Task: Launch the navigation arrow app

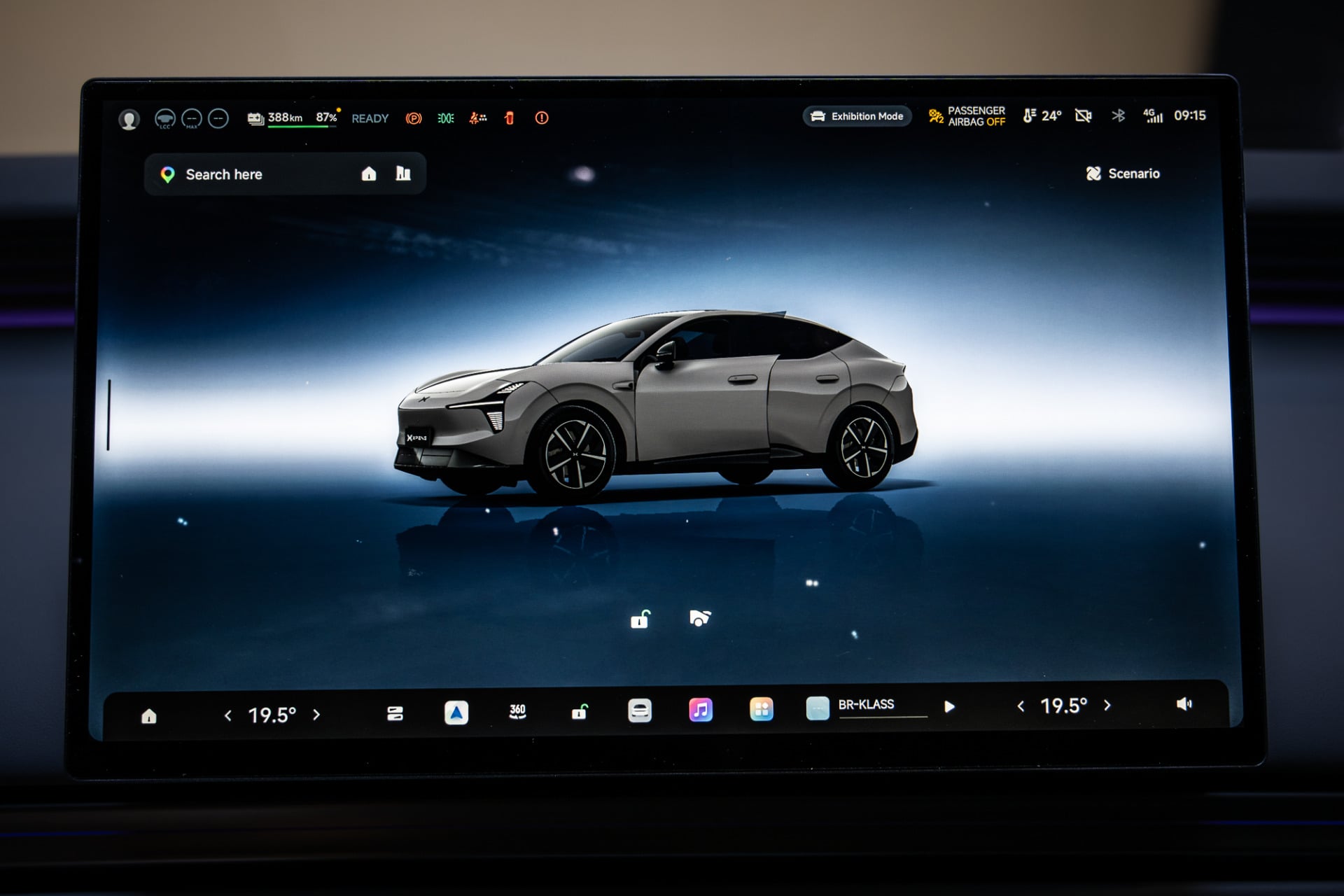Action: point(456,713)
